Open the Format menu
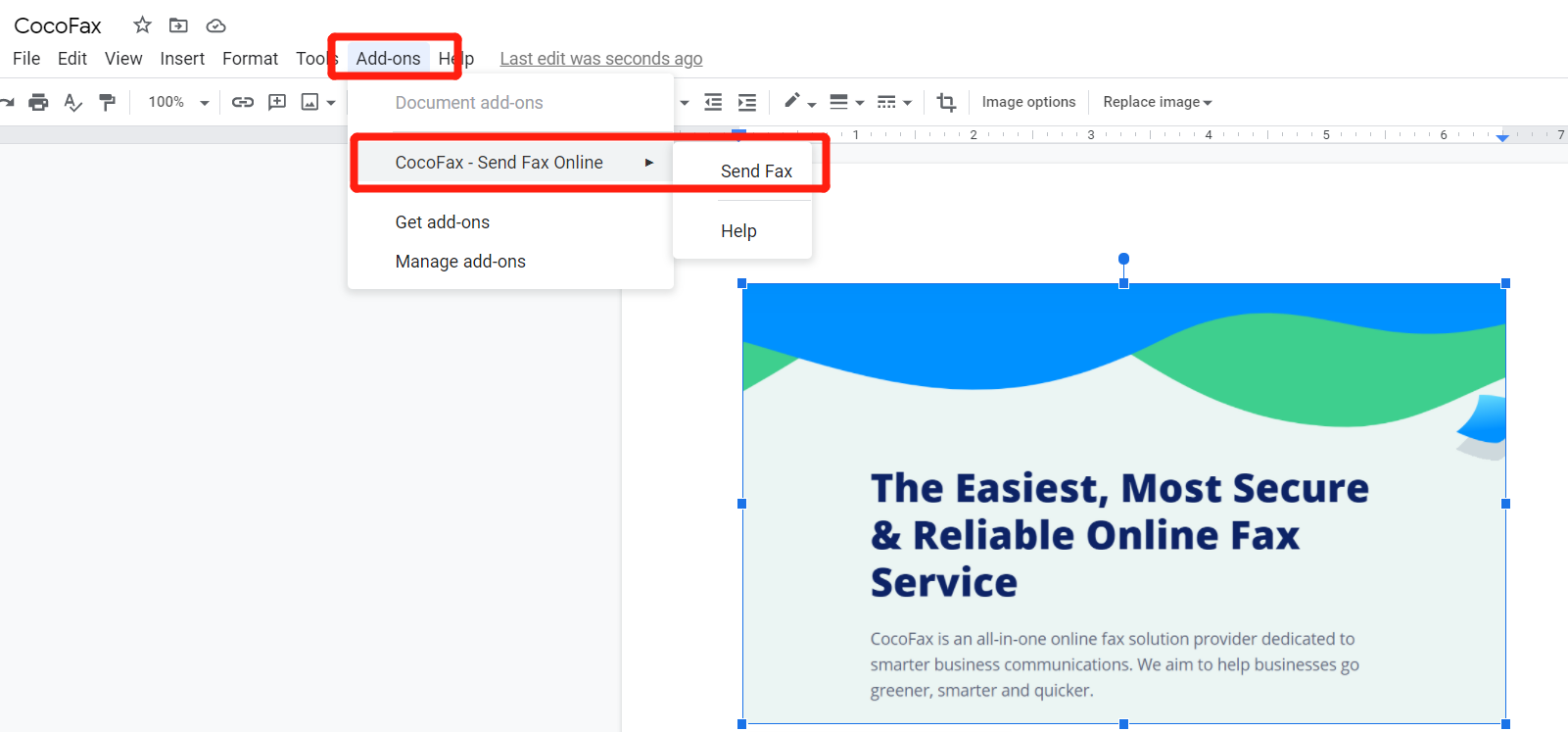The height and width of the screenshot is (732, 1568). [250, 59]
